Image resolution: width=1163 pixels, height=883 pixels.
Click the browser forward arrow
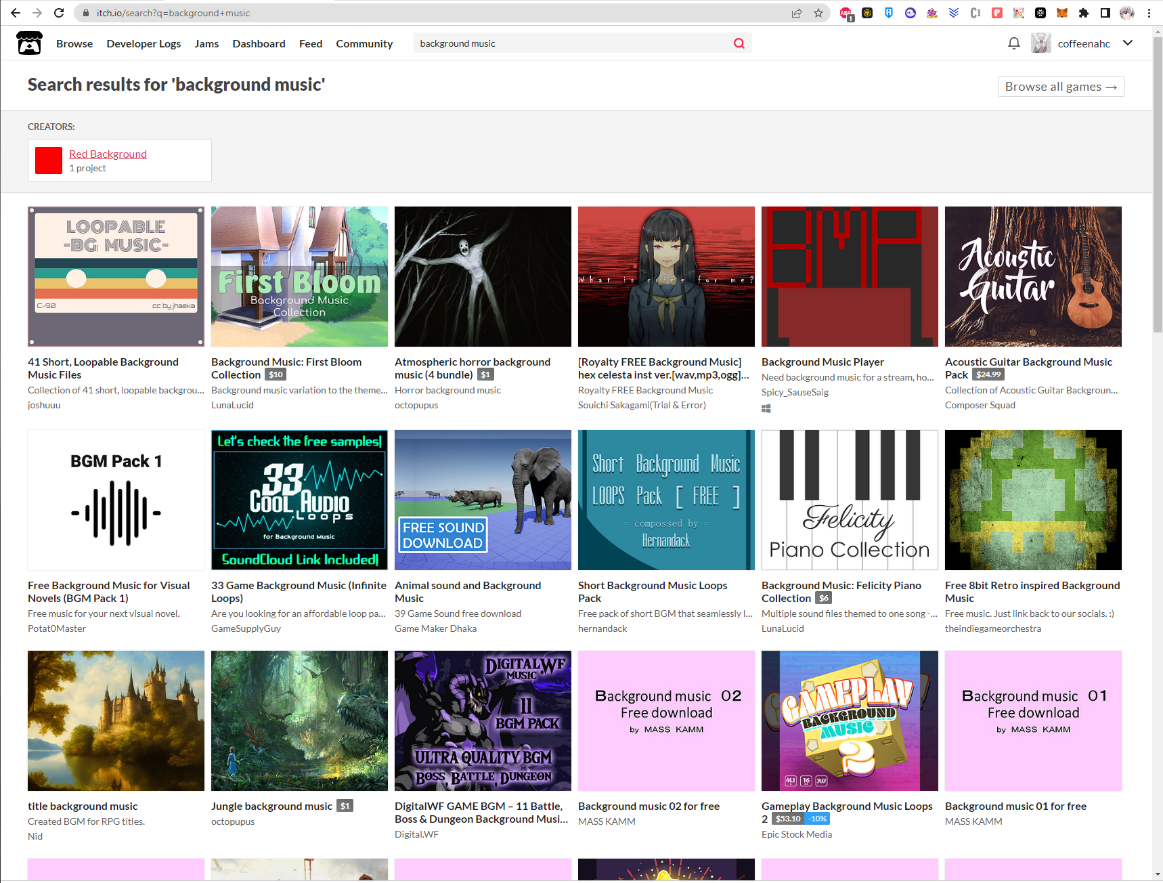[37, 13]
